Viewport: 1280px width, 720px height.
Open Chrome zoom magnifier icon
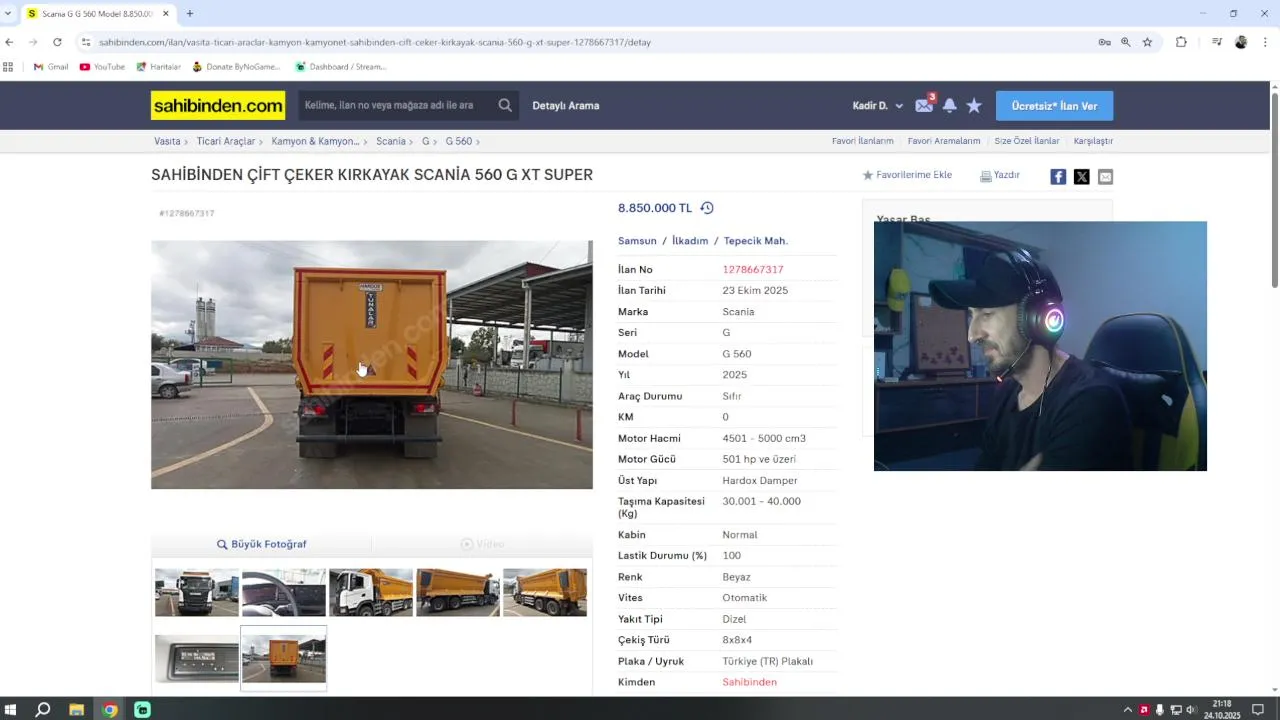[x=1126, y=42]
